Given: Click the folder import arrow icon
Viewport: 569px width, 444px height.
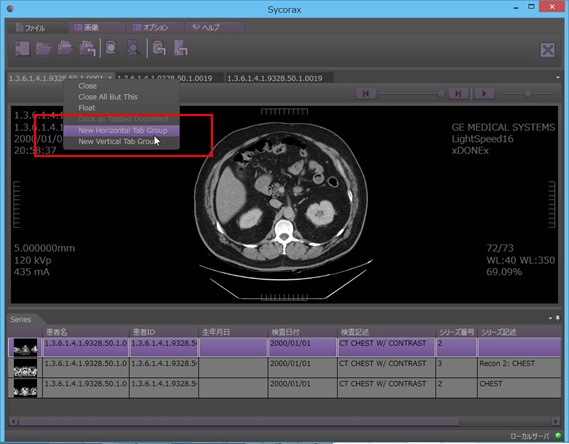Looking at the screenshot, I should pos(87,48).
